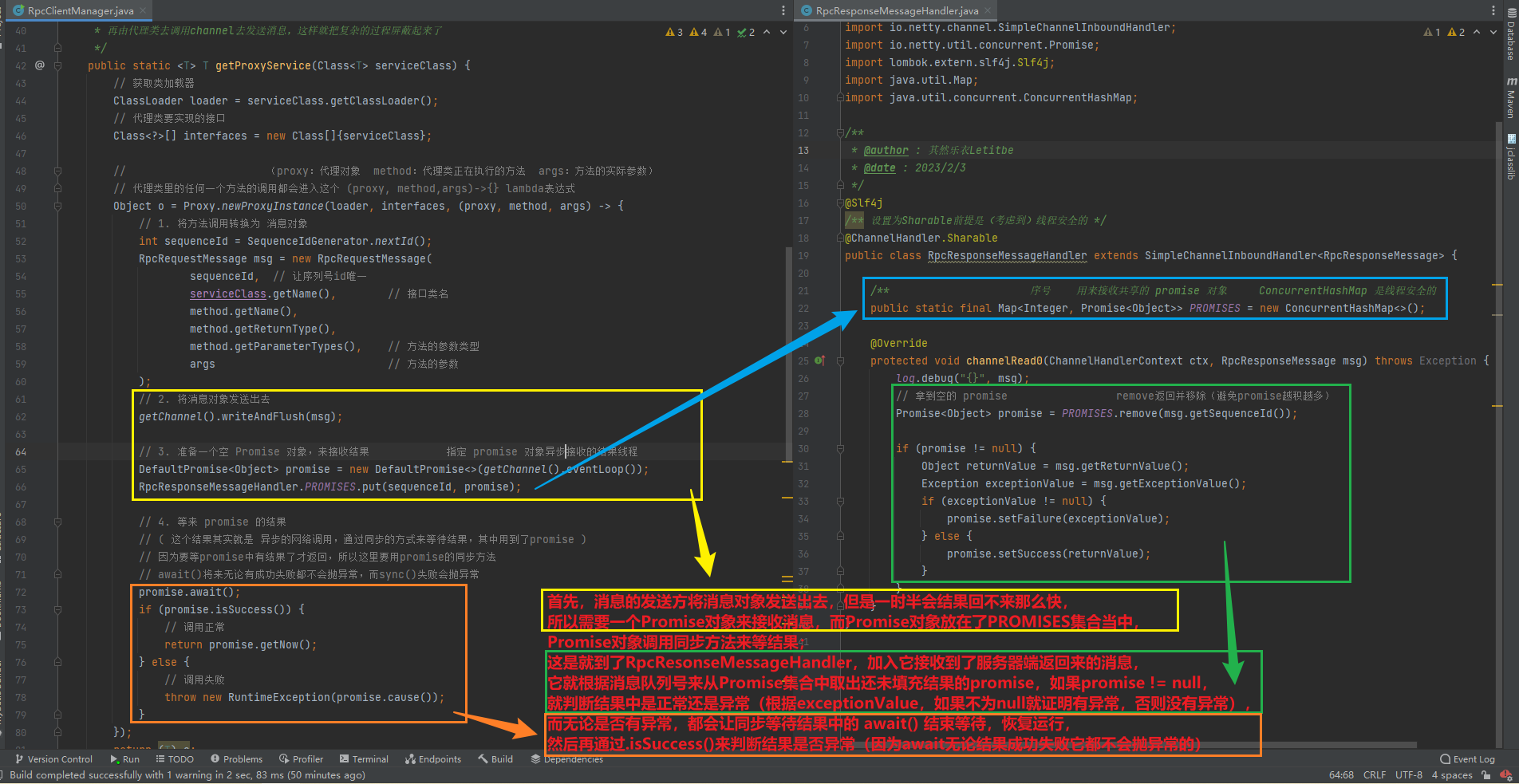Click the IDE error notification icon in status bar
The height and width of the screenshot is (784, 1519).
click(1506, 775)
